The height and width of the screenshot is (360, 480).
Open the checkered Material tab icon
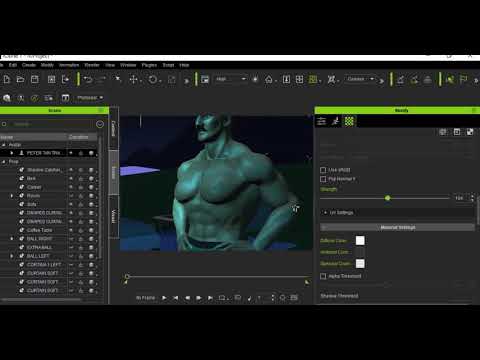(x=349, y=121)
